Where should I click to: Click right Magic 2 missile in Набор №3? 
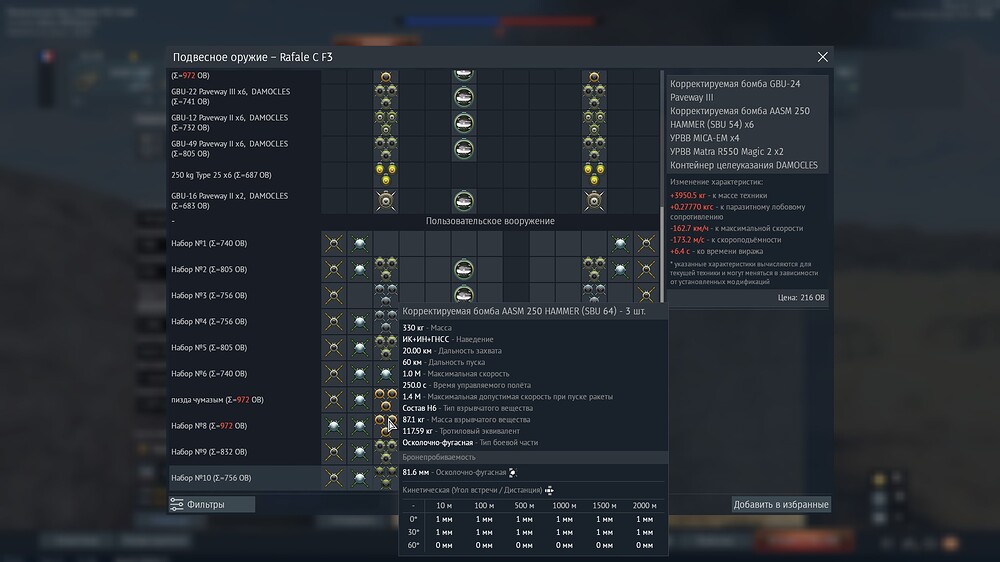click(646, 295)
